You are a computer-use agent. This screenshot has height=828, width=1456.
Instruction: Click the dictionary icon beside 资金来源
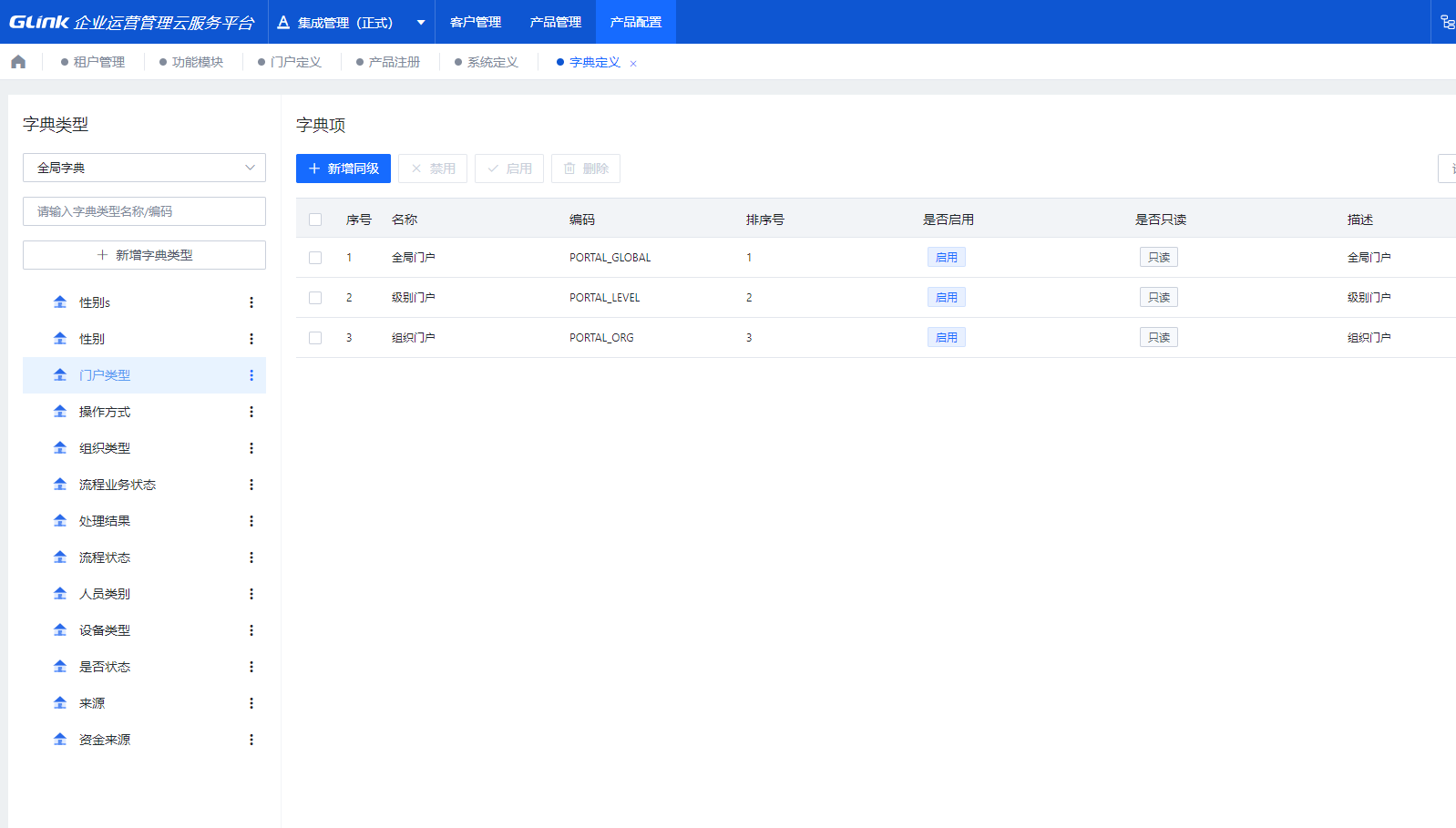[60, 740]
